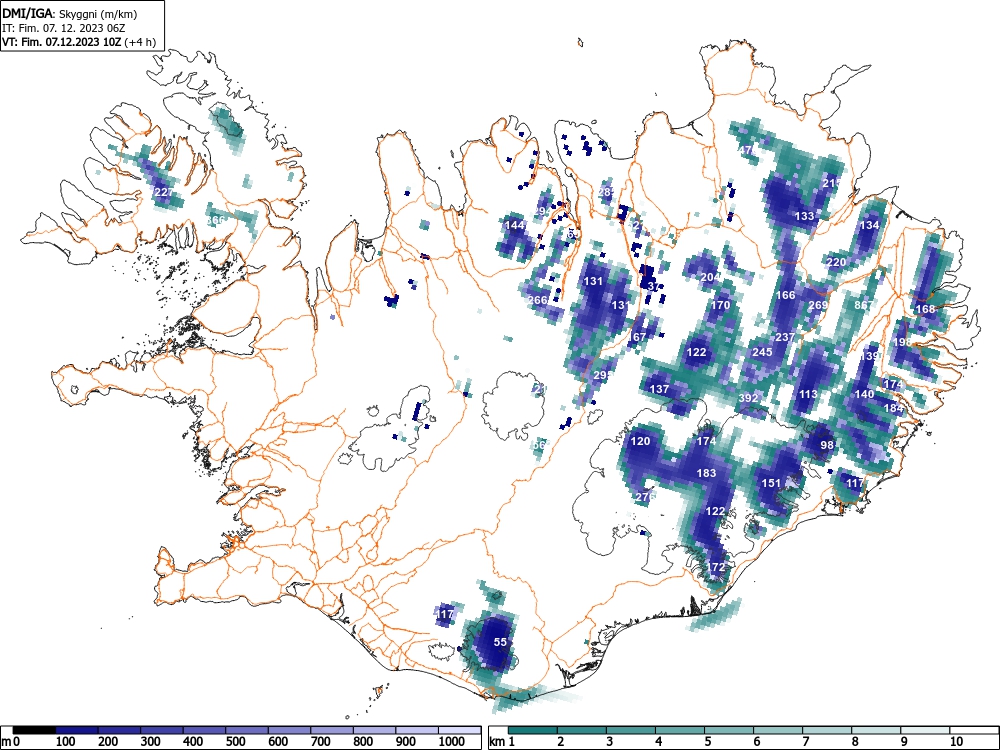Screen dimensions: 1000x750
Task: Click the visibility value '131' on the map
Action: click(x=593, y=281)
